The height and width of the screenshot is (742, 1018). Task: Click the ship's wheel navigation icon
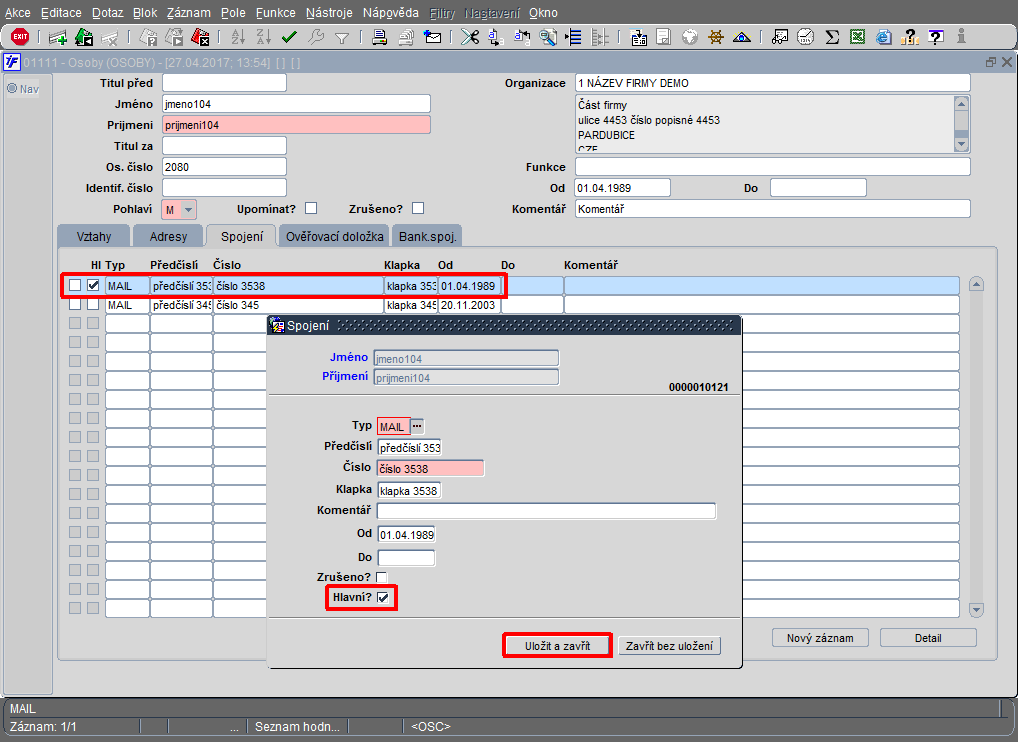click(715, 38)
